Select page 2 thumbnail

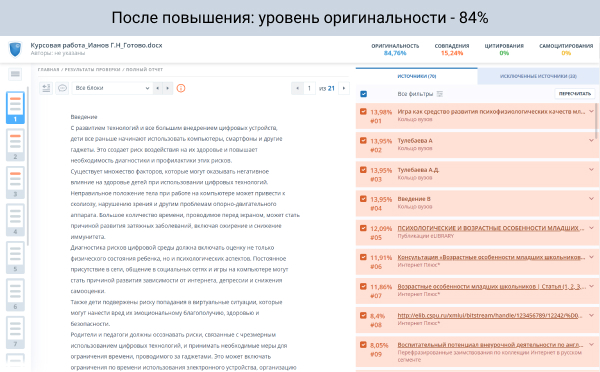click(x=15, y=145)
